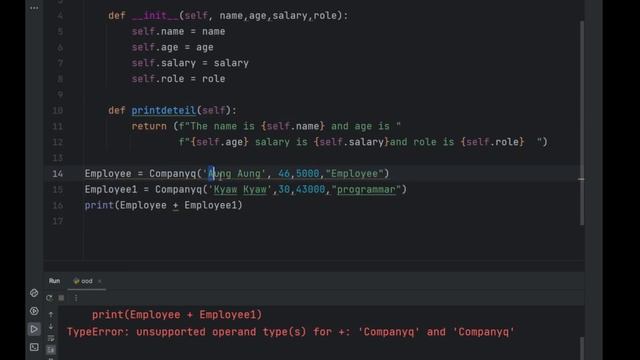The height and width of the screenshot is (360, 640).
Task: Click the Run console vertical scrollbar
Action: (x=582, y=348)
